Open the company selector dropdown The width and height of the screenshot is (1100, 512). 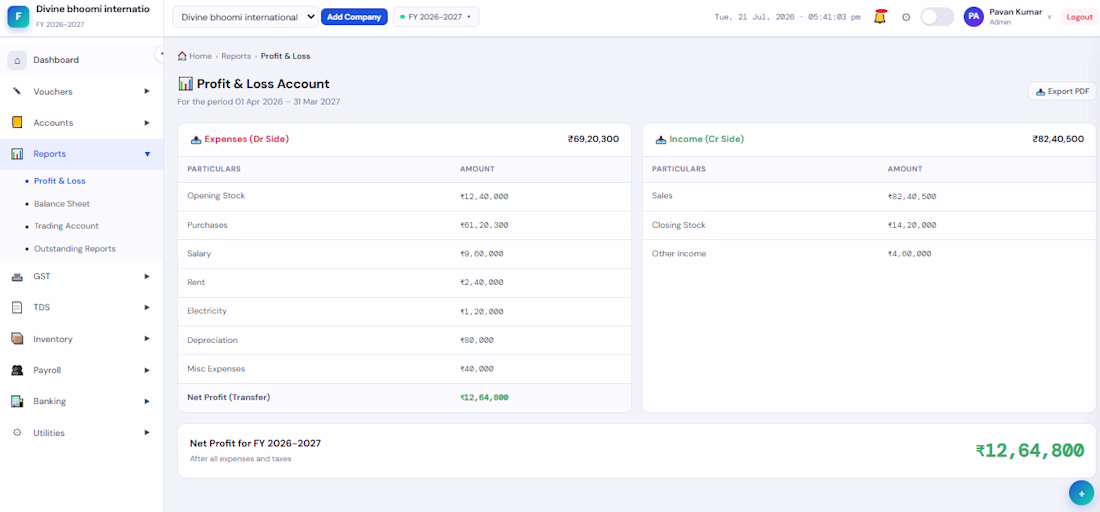(246, 17)
